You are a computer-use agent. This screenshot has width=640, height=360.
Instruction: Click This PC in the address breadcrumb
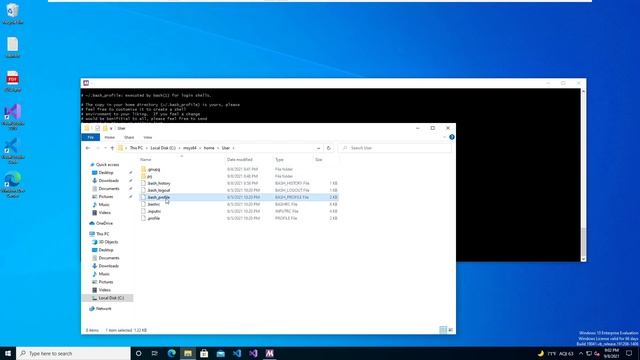[x=136, y=148]
